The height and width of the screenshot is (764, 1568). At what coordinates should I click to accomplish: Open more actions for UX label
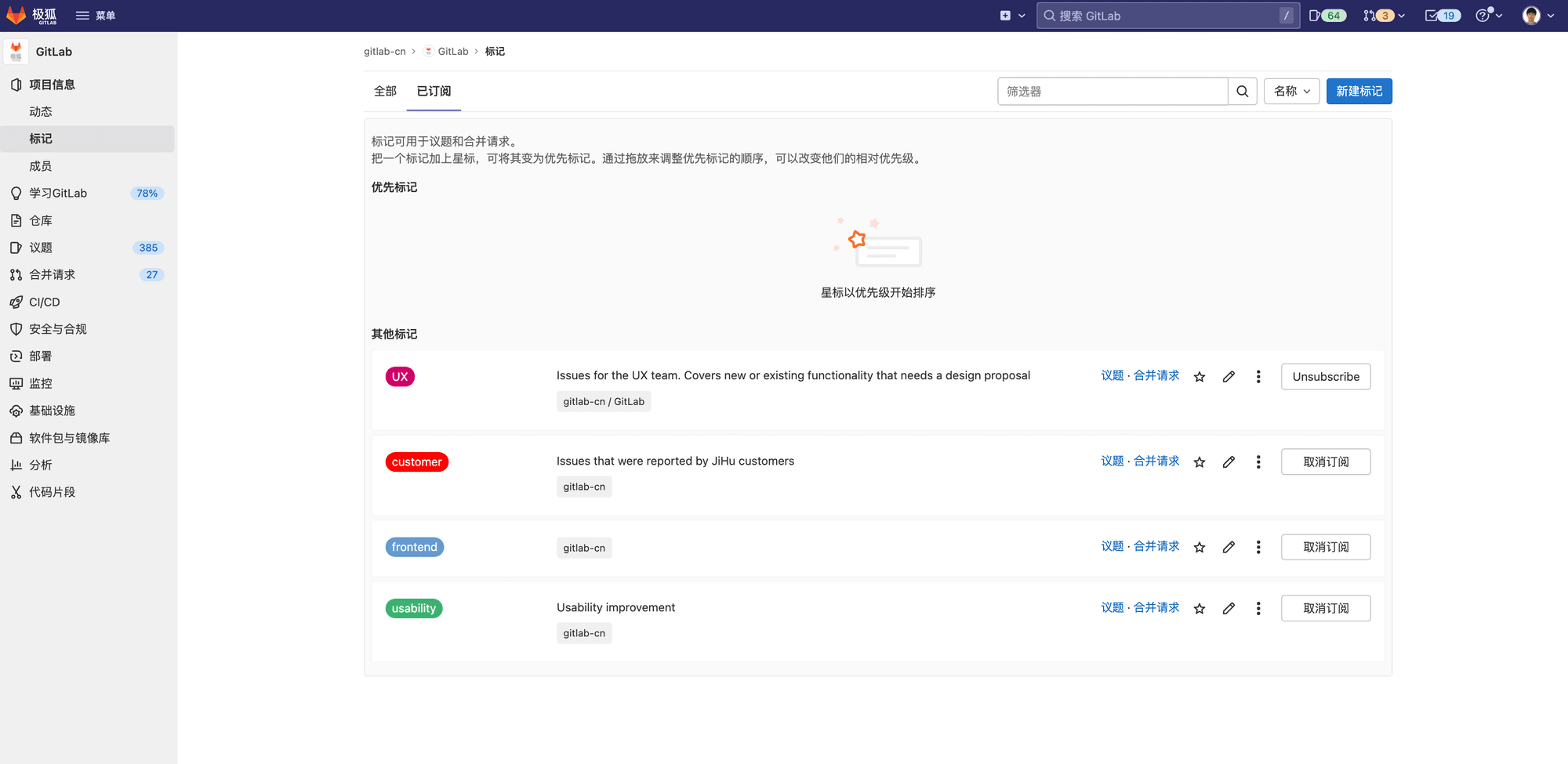tap(1258, 377)
